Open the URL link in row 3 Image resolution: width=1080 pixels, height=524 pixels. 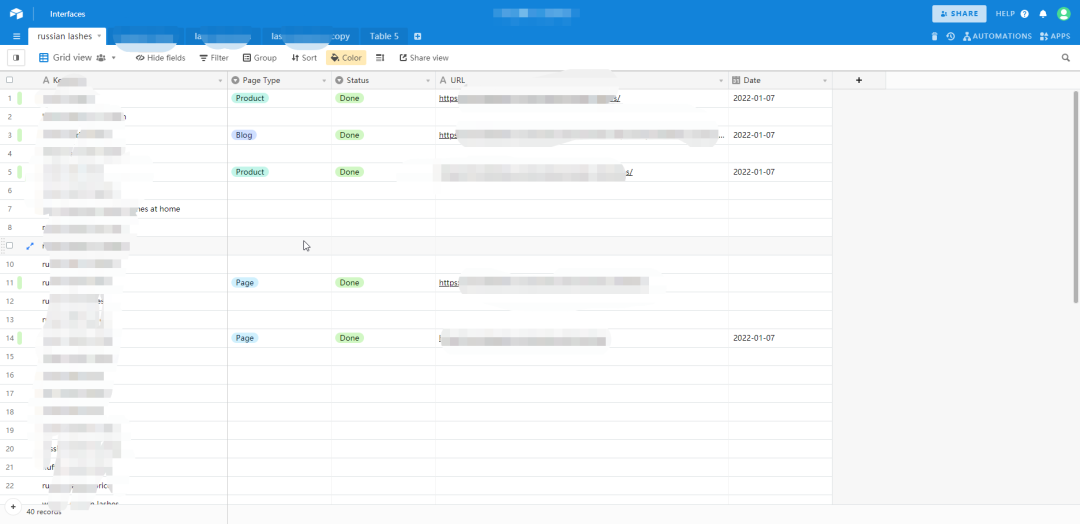[581, 135]
